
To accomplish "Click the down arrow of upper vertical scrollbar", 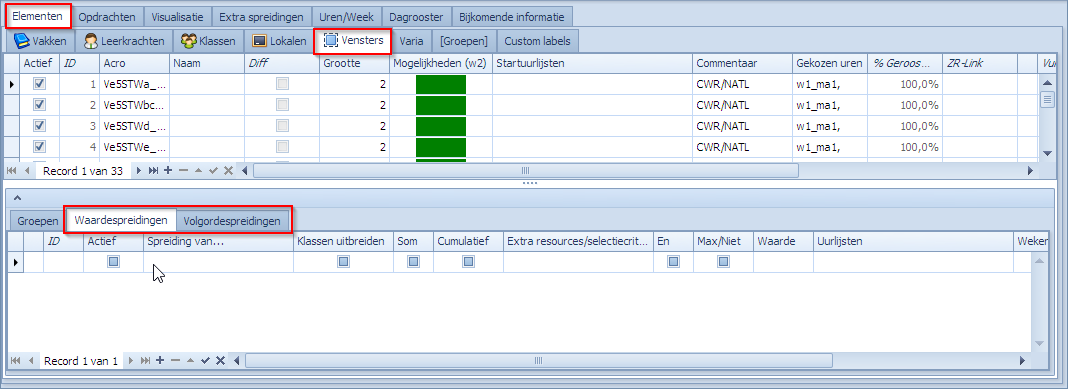I will (x=1048, y=153).
